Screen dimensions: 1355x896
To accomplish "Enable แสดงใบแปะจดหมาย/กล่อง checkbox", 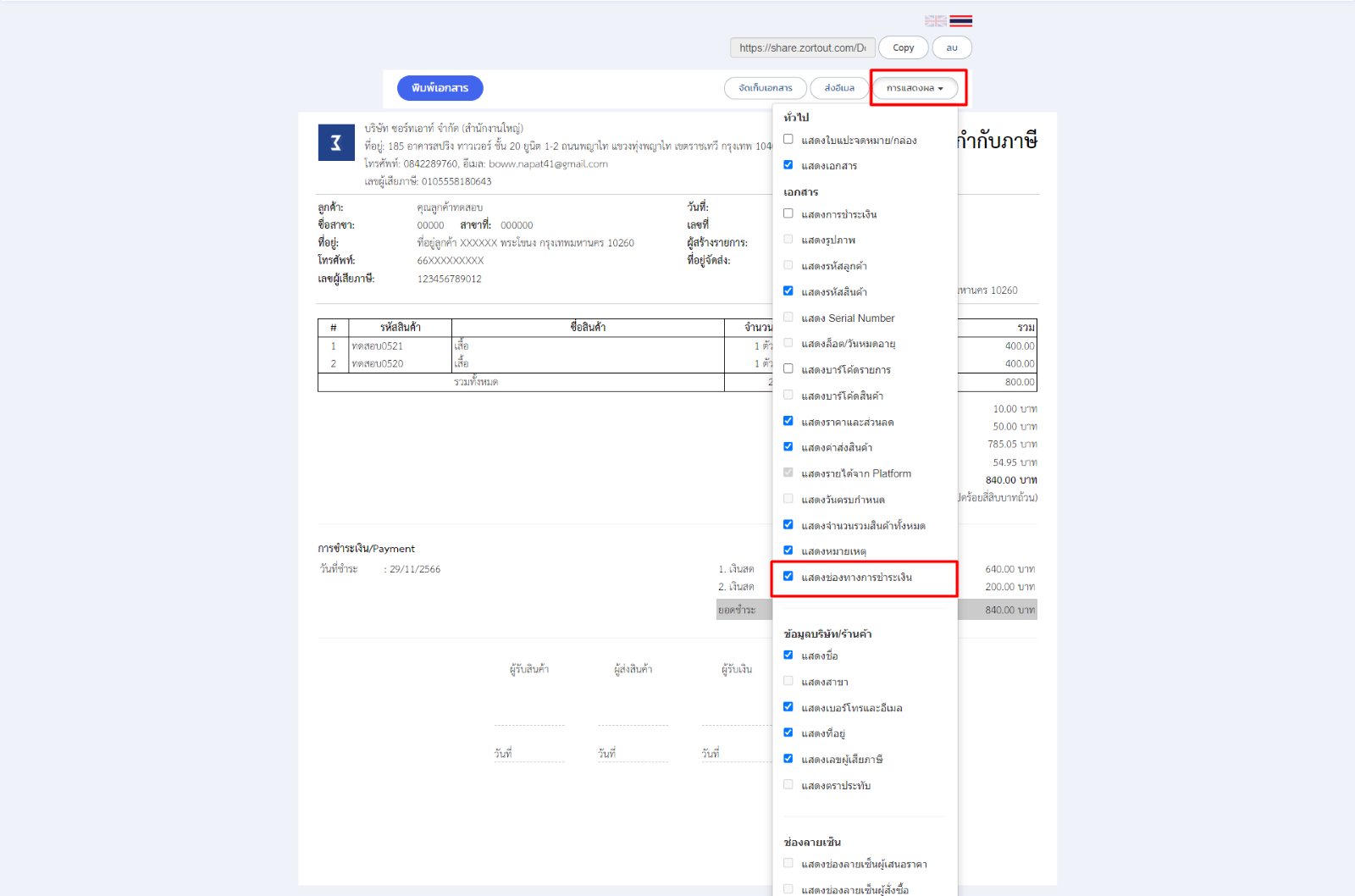I will [788, 140].
